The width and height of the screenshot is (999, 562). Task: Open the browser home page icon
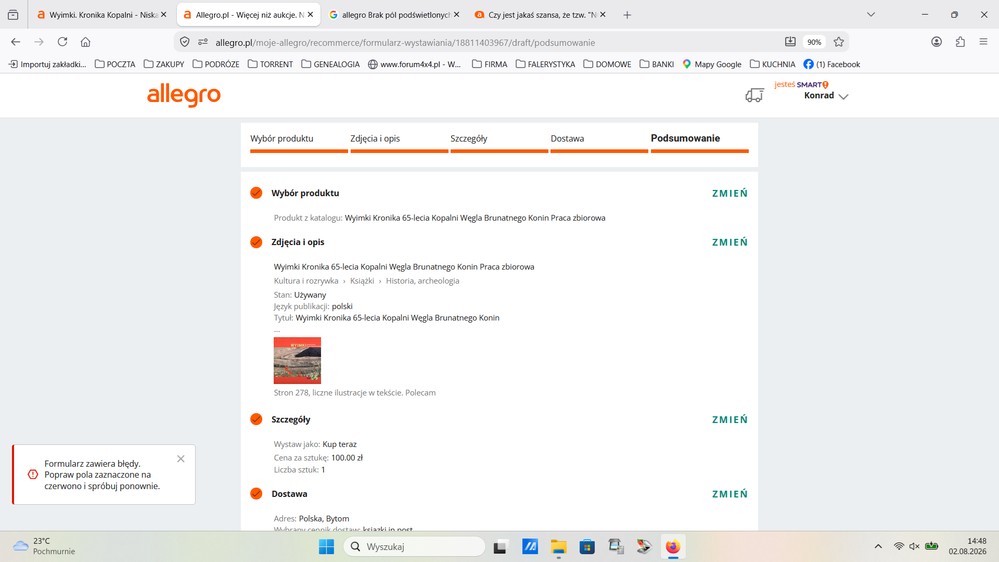85,42
